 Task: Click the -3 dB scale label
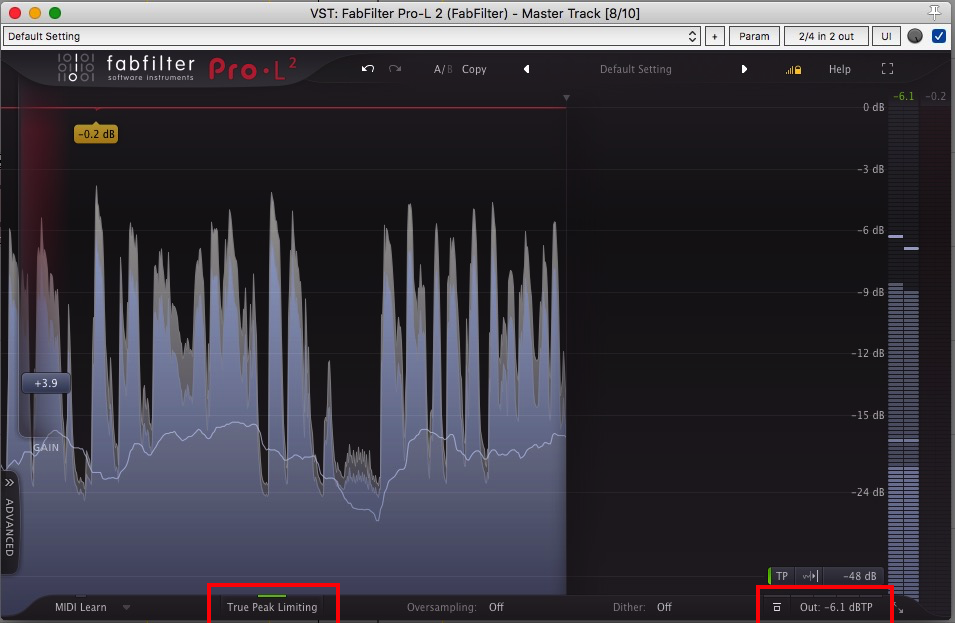pos(871,169)
